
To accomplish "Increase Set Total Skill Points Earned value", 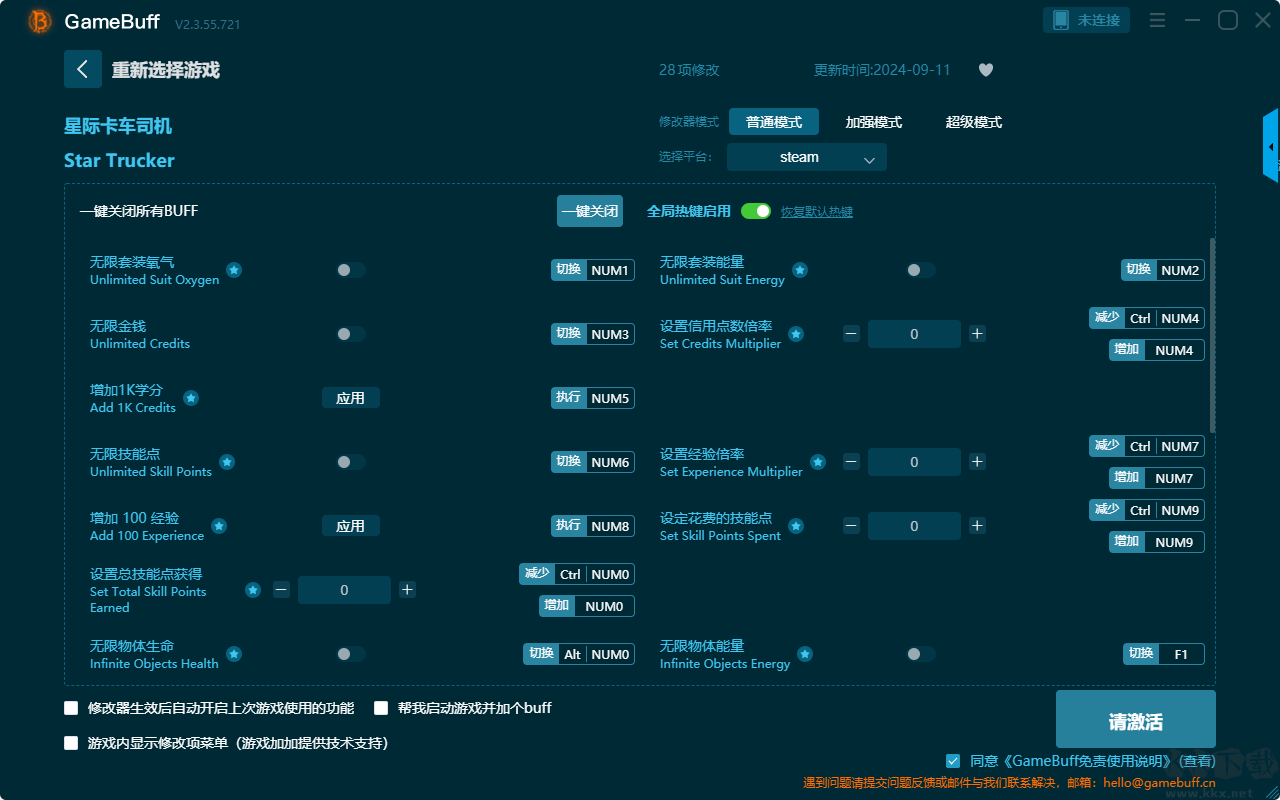I will coord(407,590).
